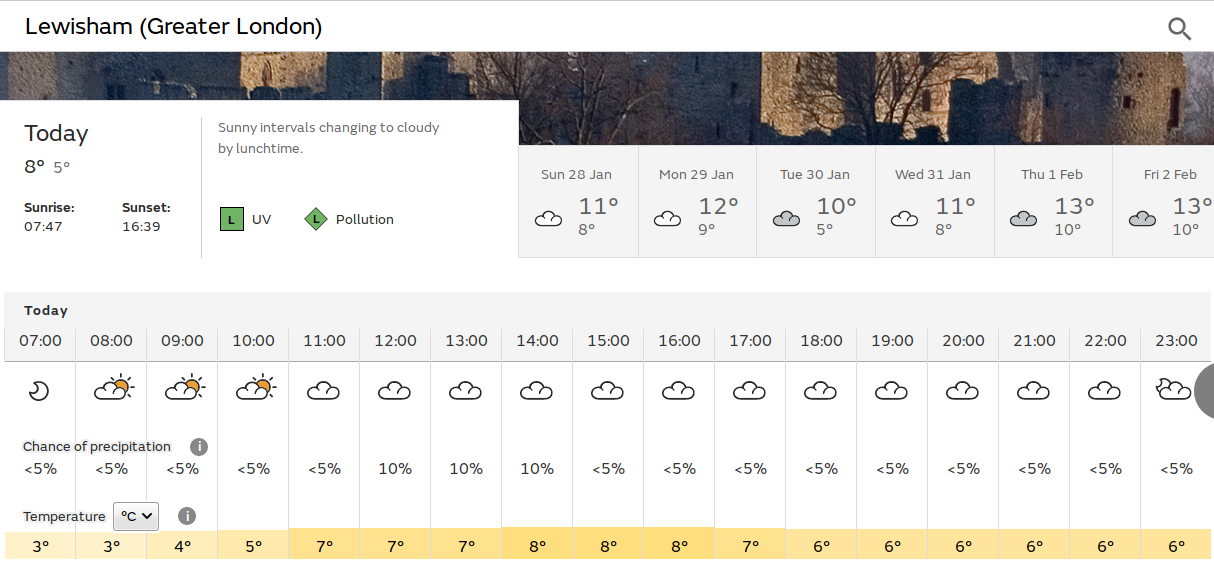This screenshot has height=563, width=1214.
Task: Open the temperature info icon
Action: click(187, 516)
